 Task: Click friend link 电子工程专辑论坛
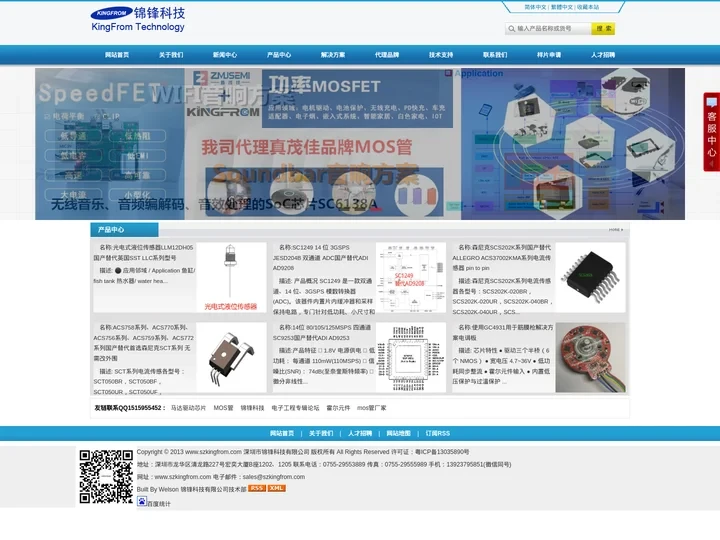click(295, 408)
